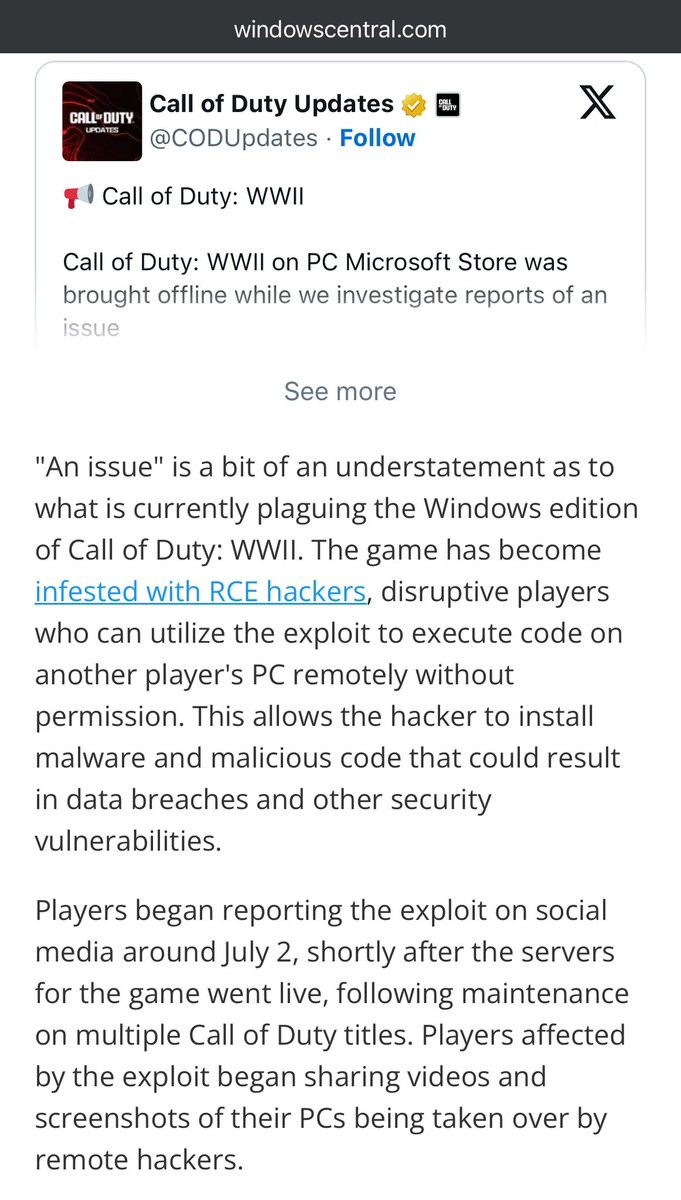Image resolution: width=681 pixels, height=1200 pixels.
Task: Open the @CODUpdates handle
Action: [234, 138]
